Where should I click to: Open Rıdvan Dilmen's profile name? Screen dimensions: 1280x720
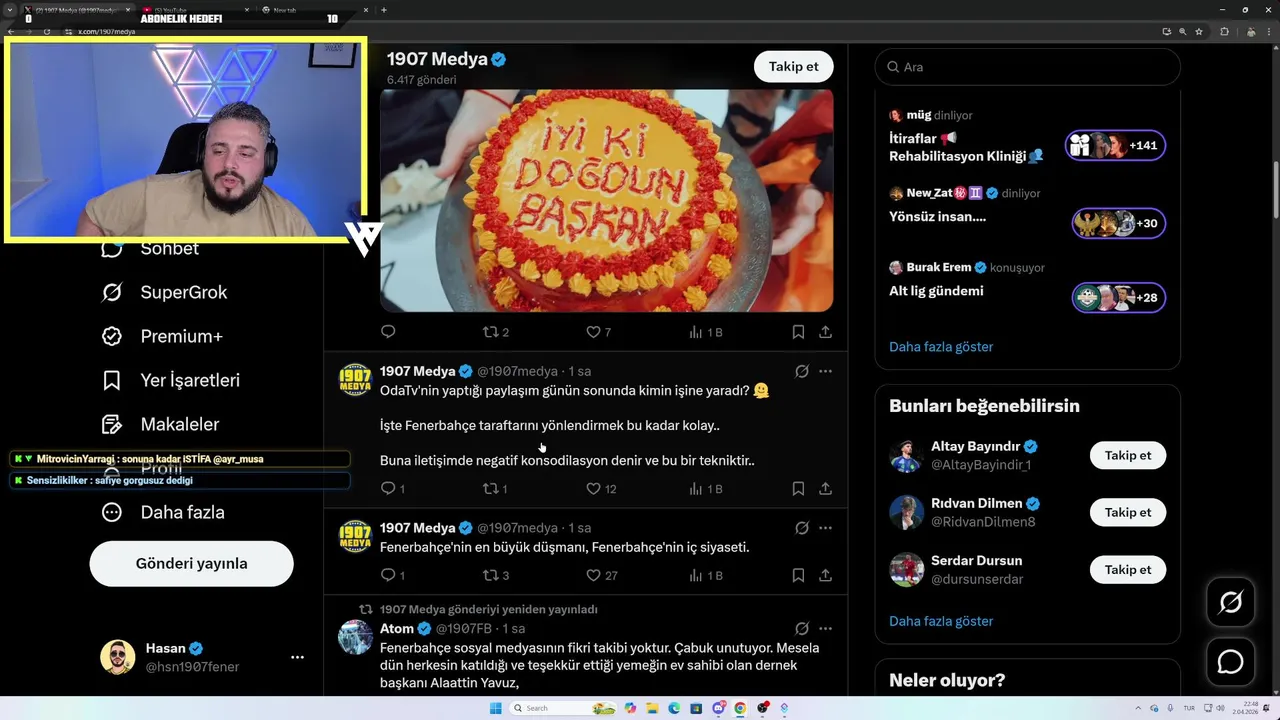(x=976, y=503)
